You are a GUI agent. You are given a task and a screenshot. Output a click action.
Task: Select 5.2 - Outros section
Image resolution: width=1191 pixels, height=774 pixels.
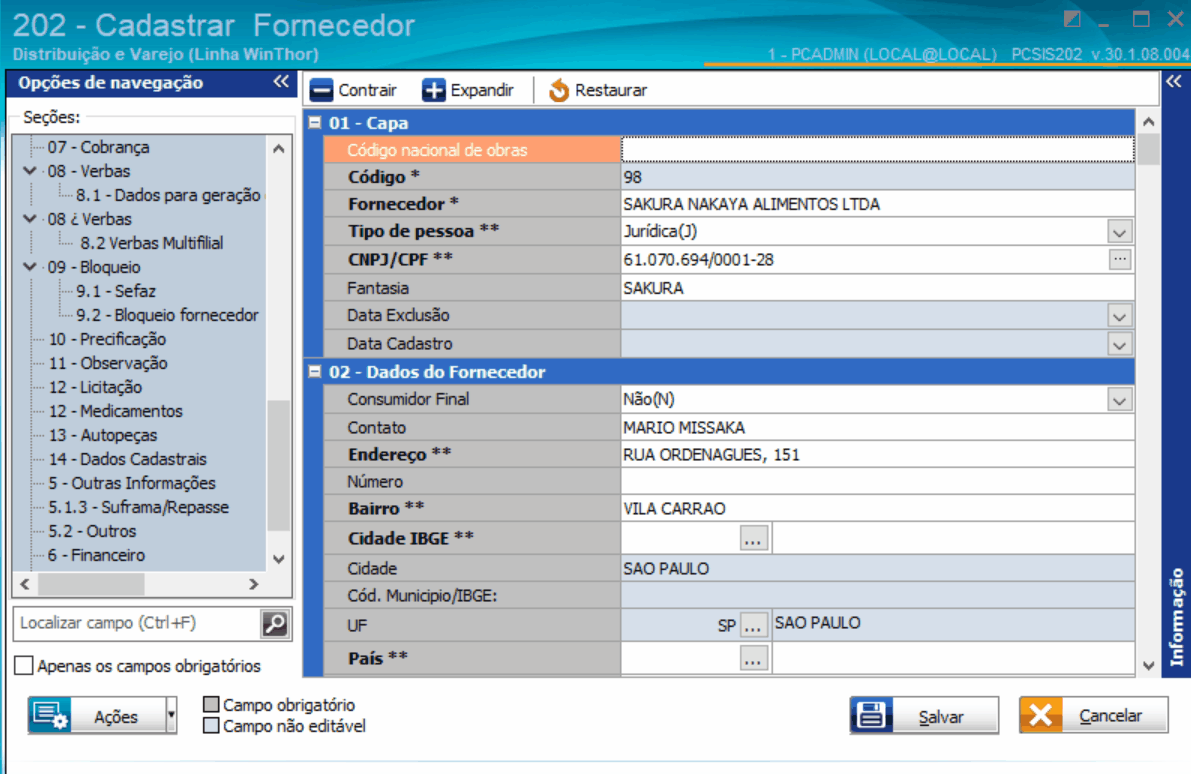click(x=92, y=531)
